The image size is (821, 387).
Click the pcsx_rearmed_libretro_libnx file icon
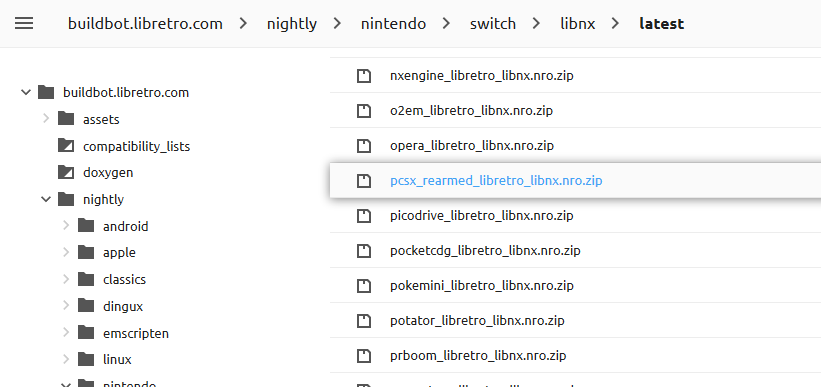(363, 181)
